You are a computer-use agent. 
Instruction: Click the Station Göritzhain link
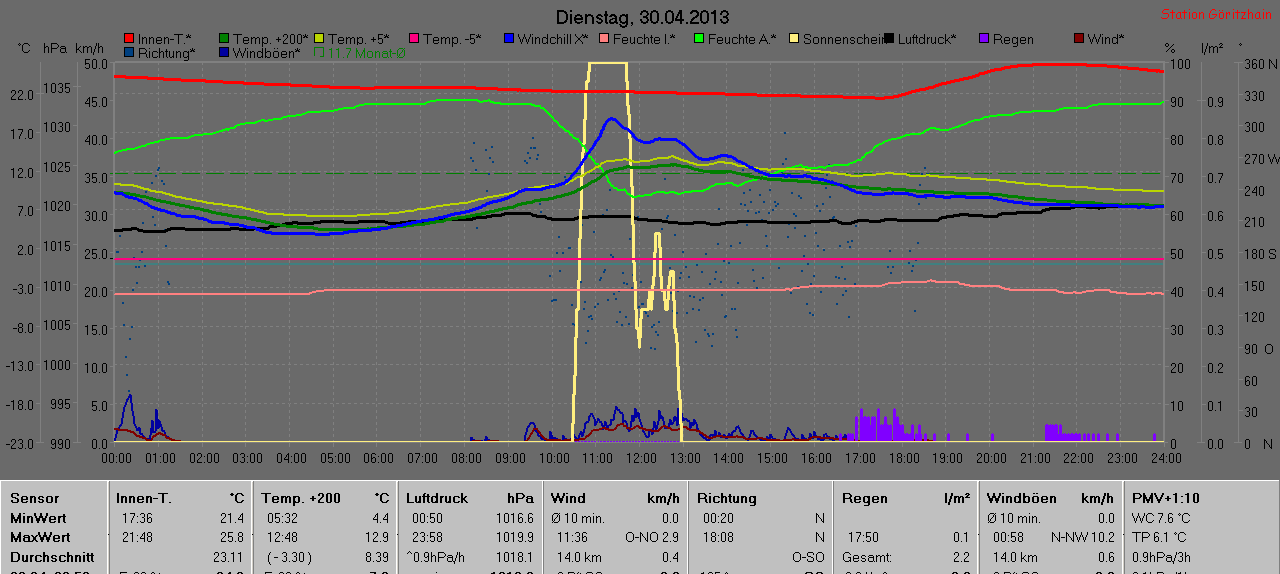pos(1217,15)
